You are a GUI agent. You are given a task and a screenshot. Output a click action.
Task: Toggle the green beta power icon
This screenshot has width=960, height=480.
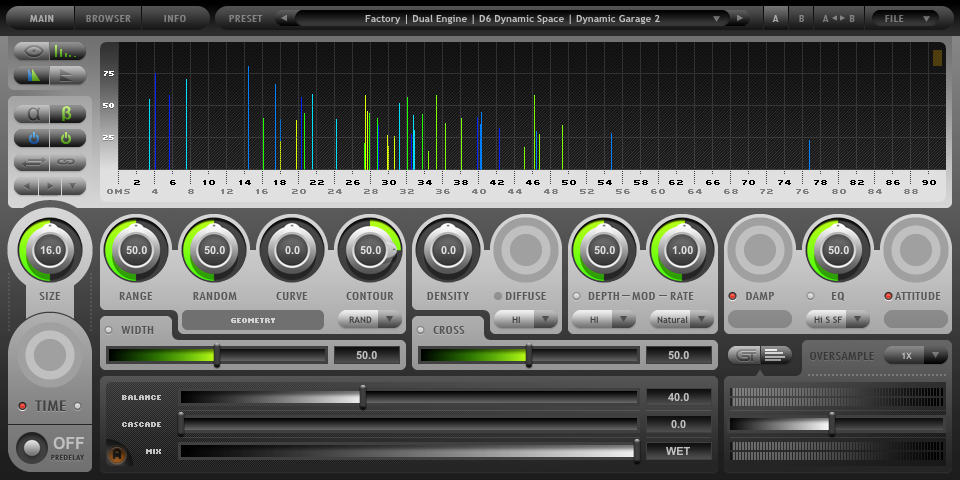[67, 138]
